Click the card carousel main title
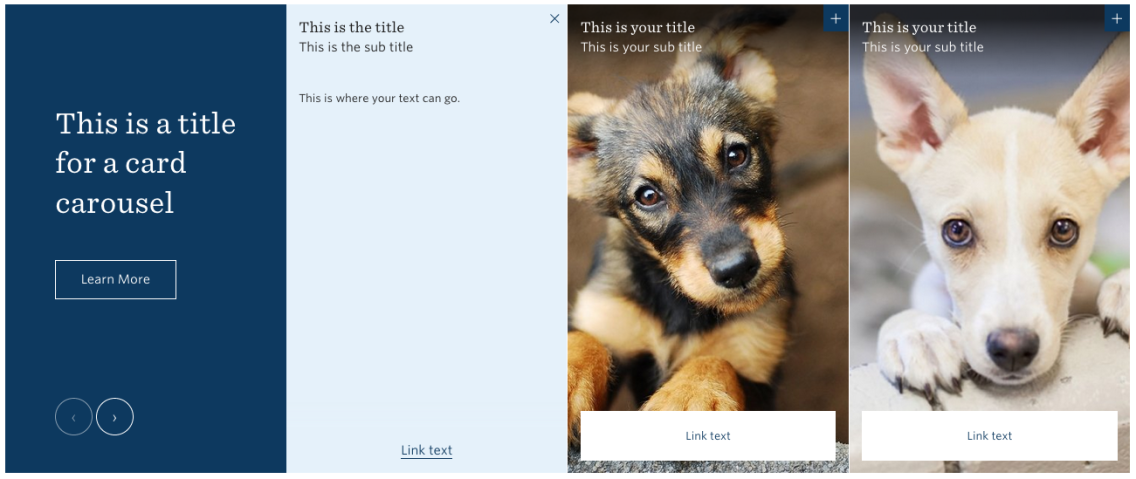1136x479 pixels. point(146,163)
